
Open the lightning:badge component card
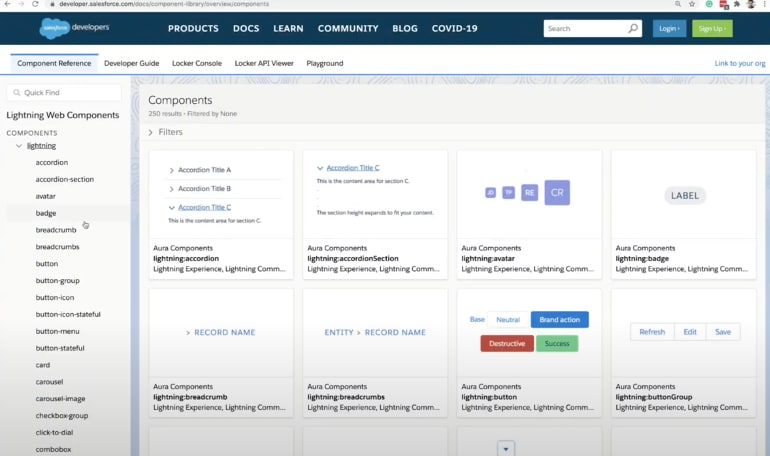click(684, 215)
